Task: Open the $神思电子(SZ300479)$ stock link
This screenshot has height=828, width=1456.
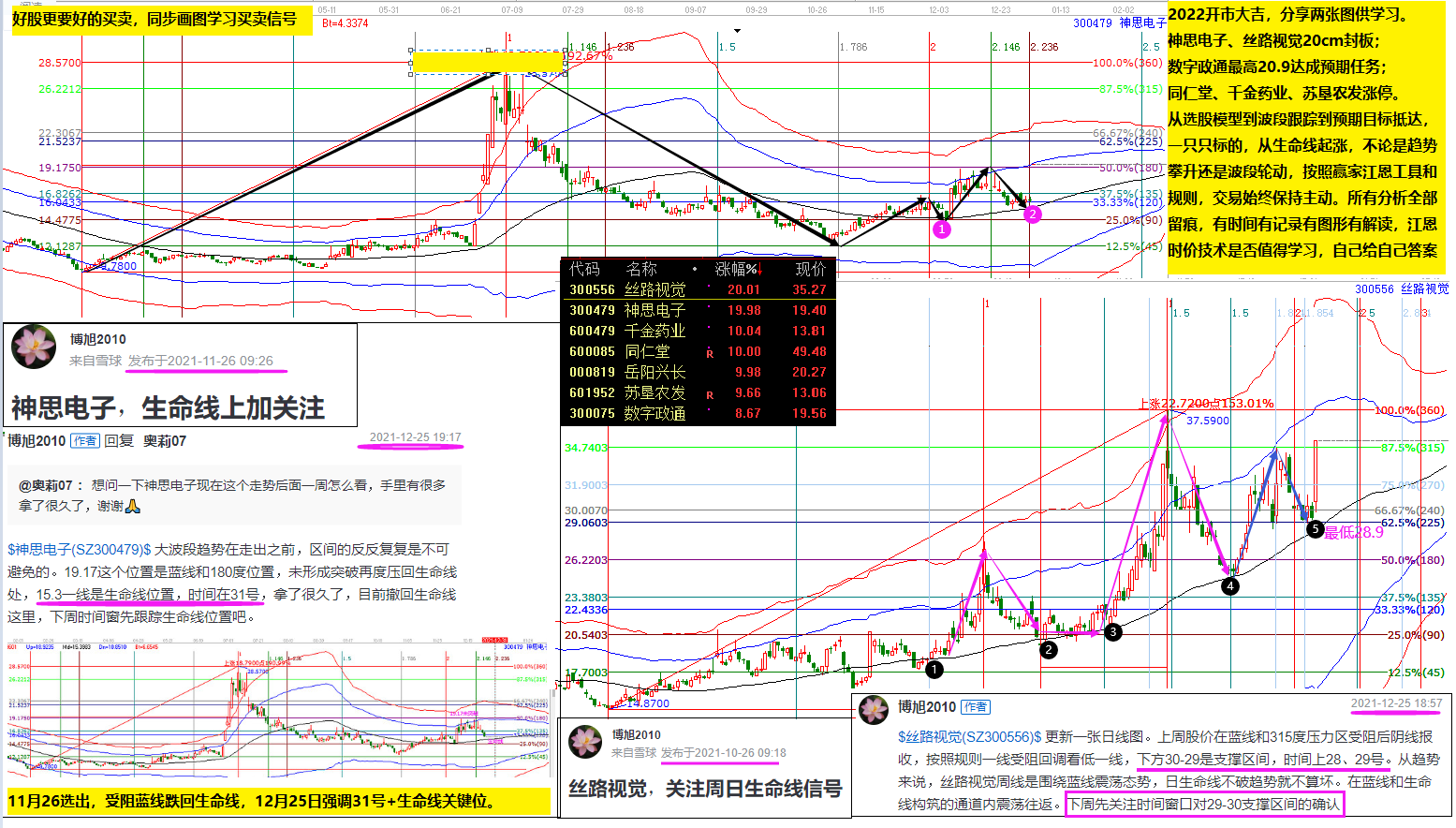Action: pyautogui.click(x=80, y=550)
